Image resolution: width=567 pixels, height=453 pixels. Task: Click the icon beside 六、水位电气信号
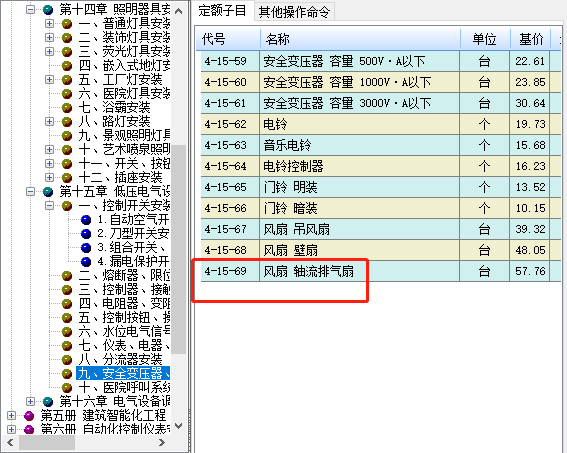pos(67,332)
